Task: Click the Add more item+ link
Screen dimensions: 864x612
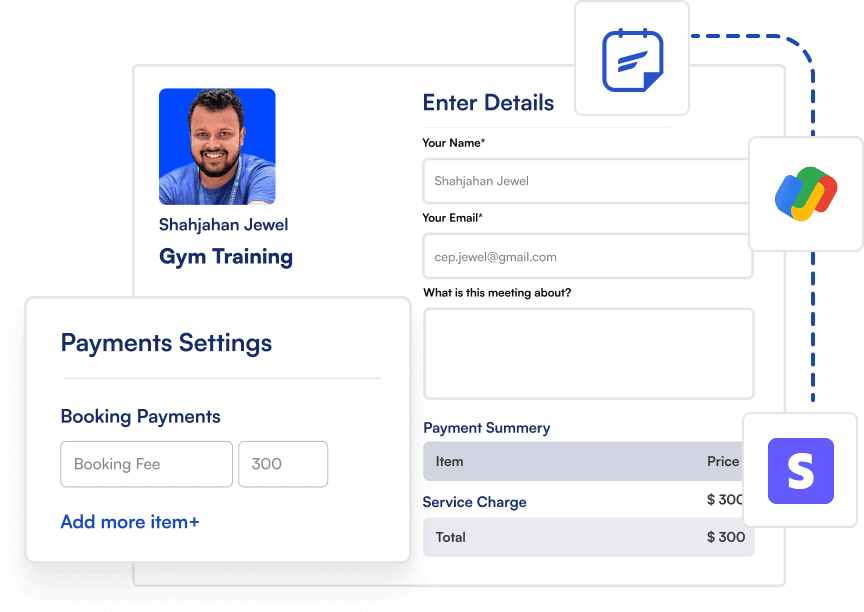Action: click(130, 522)
